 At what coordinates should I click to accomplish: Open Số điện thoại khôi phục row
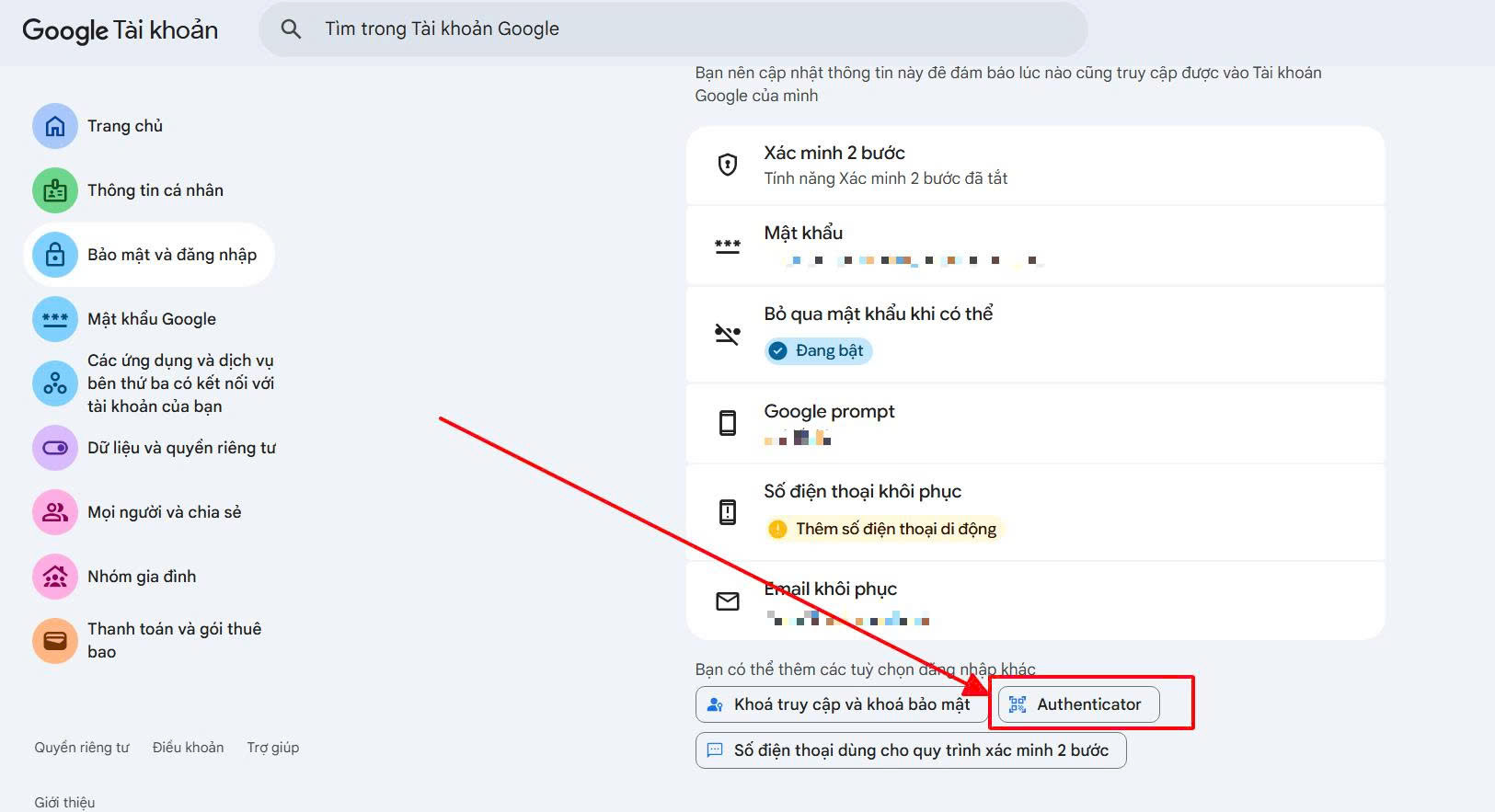(1035, 511)
